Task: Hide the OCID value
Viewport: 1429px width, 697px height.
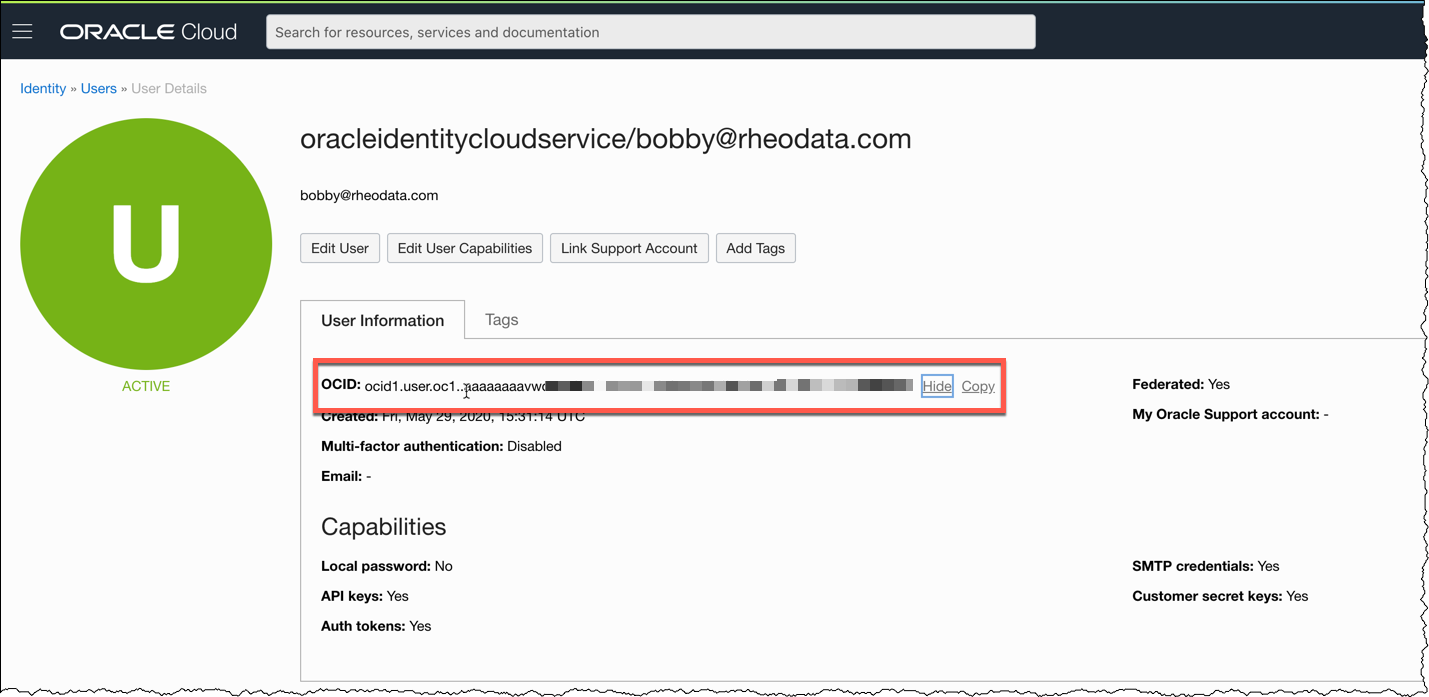Action: pos(936,386)
